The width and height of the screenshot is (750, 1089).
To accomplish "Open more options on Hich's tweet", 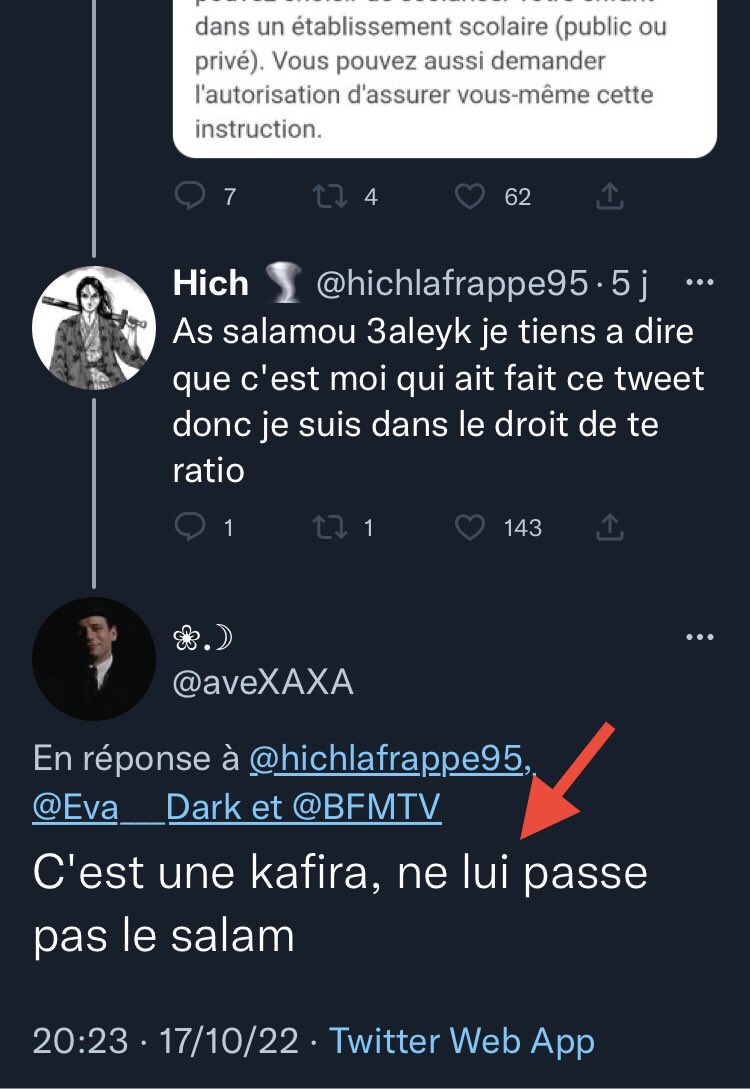I will pyautogui.click(x=699, y=283).
